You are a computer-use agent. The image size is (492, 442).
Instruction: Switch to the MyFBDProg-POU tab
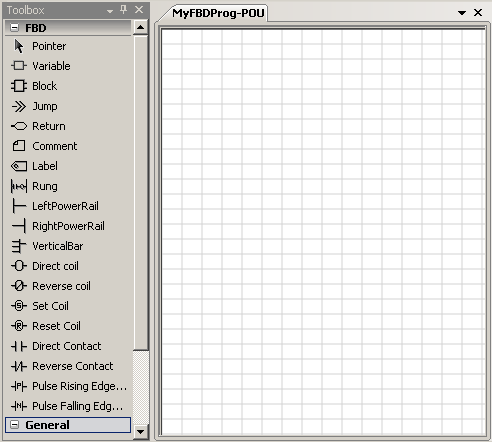click(218, 13)
